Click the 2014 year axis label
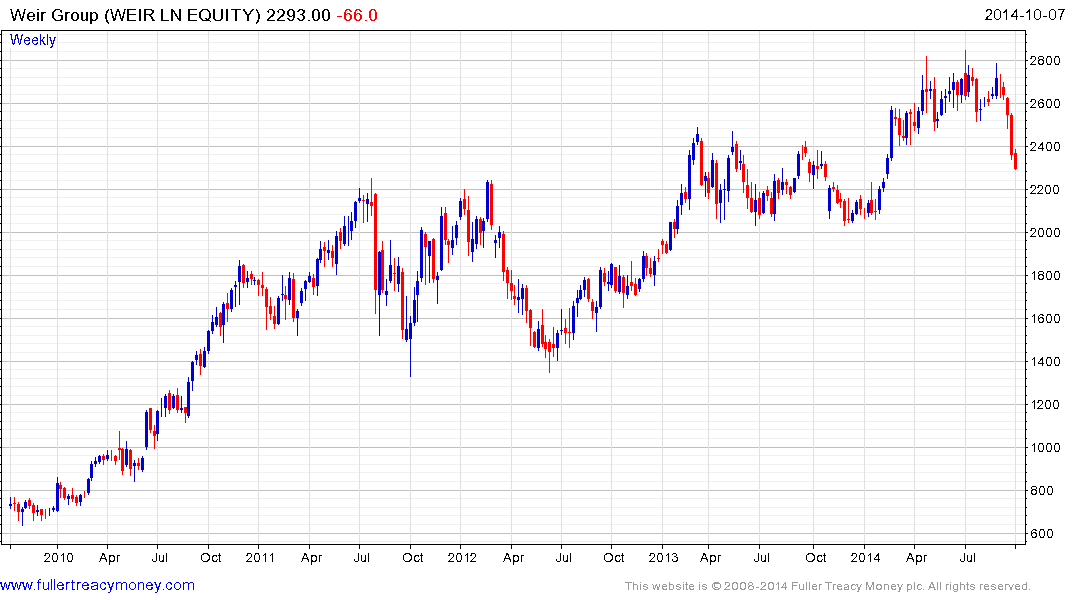The height and width of the screenshot is (600, 1075). [865, 557]
